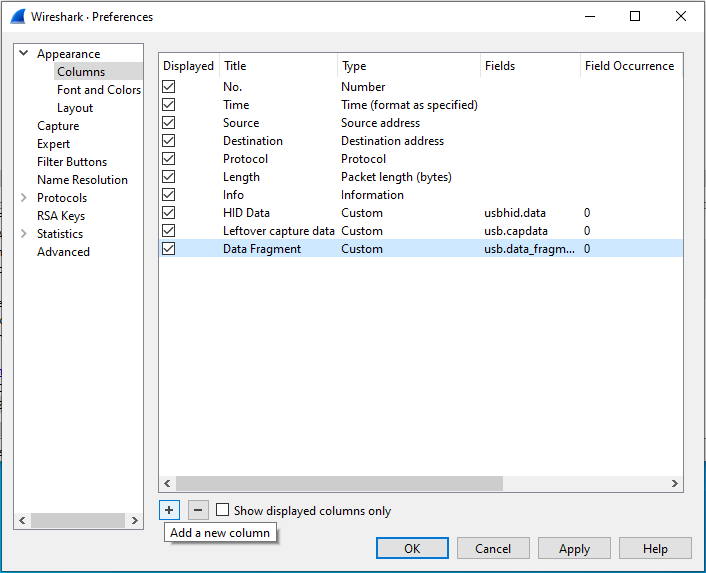Minimize the Preferences window
The height and width of the screenshot is (573, 706).
coord(590,16)
